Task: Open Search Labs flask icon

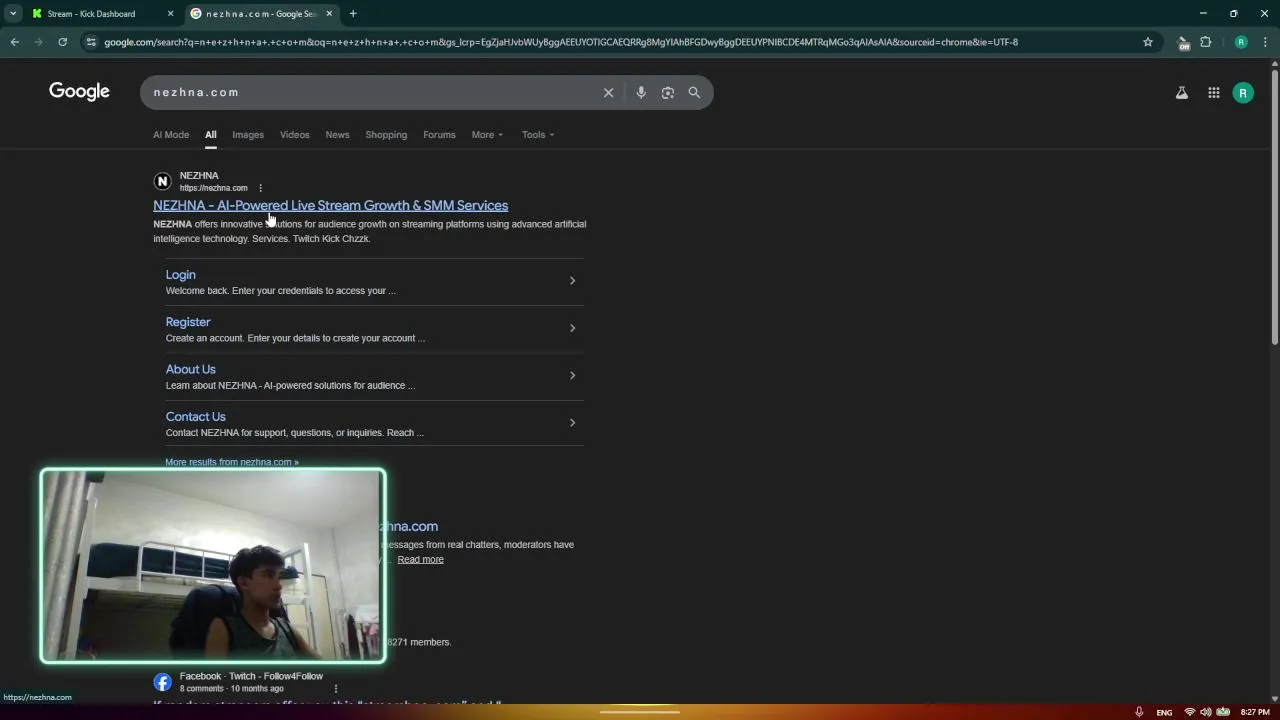Action: (1182, 93)
